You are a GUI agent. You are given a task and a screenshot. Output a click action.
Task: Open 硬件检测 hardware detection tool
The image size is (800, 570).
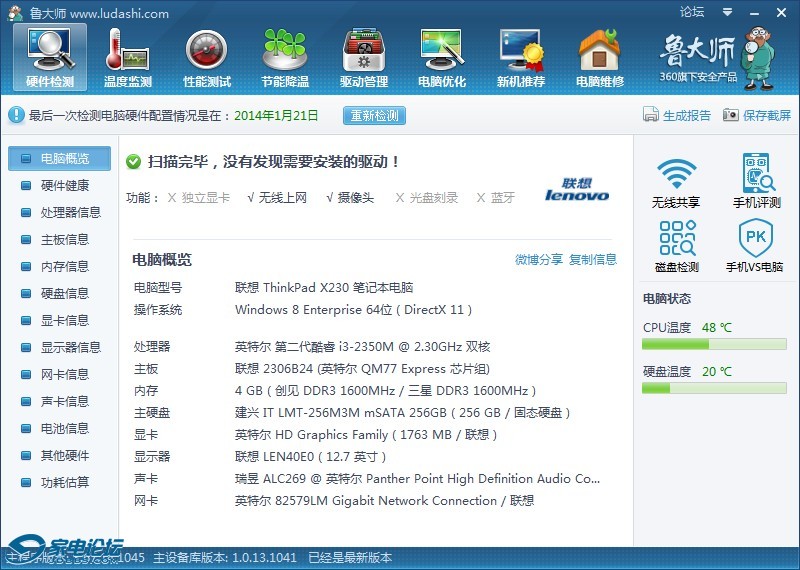pos(50,57)
